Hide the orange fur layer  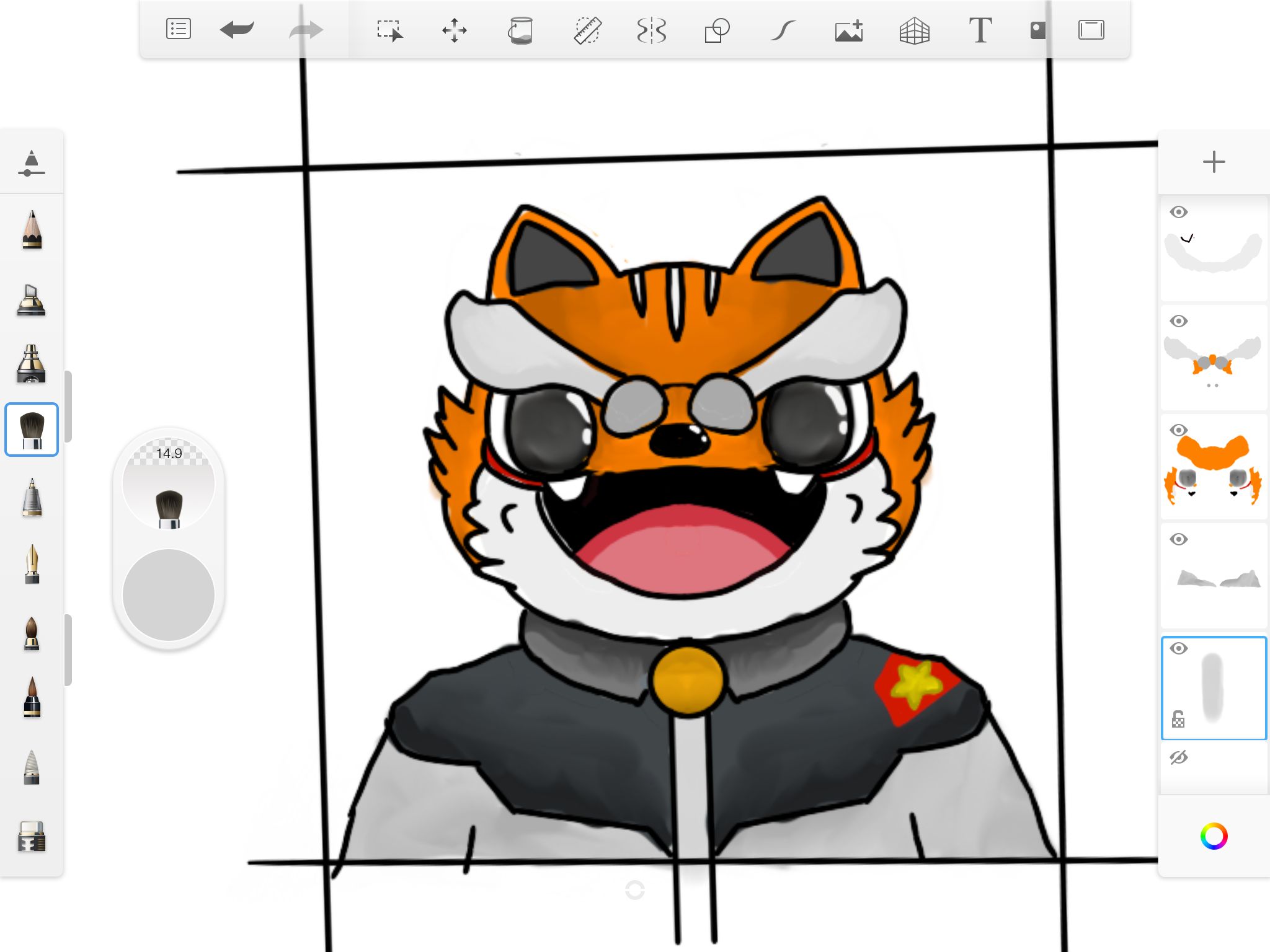tap(1179, 430)
